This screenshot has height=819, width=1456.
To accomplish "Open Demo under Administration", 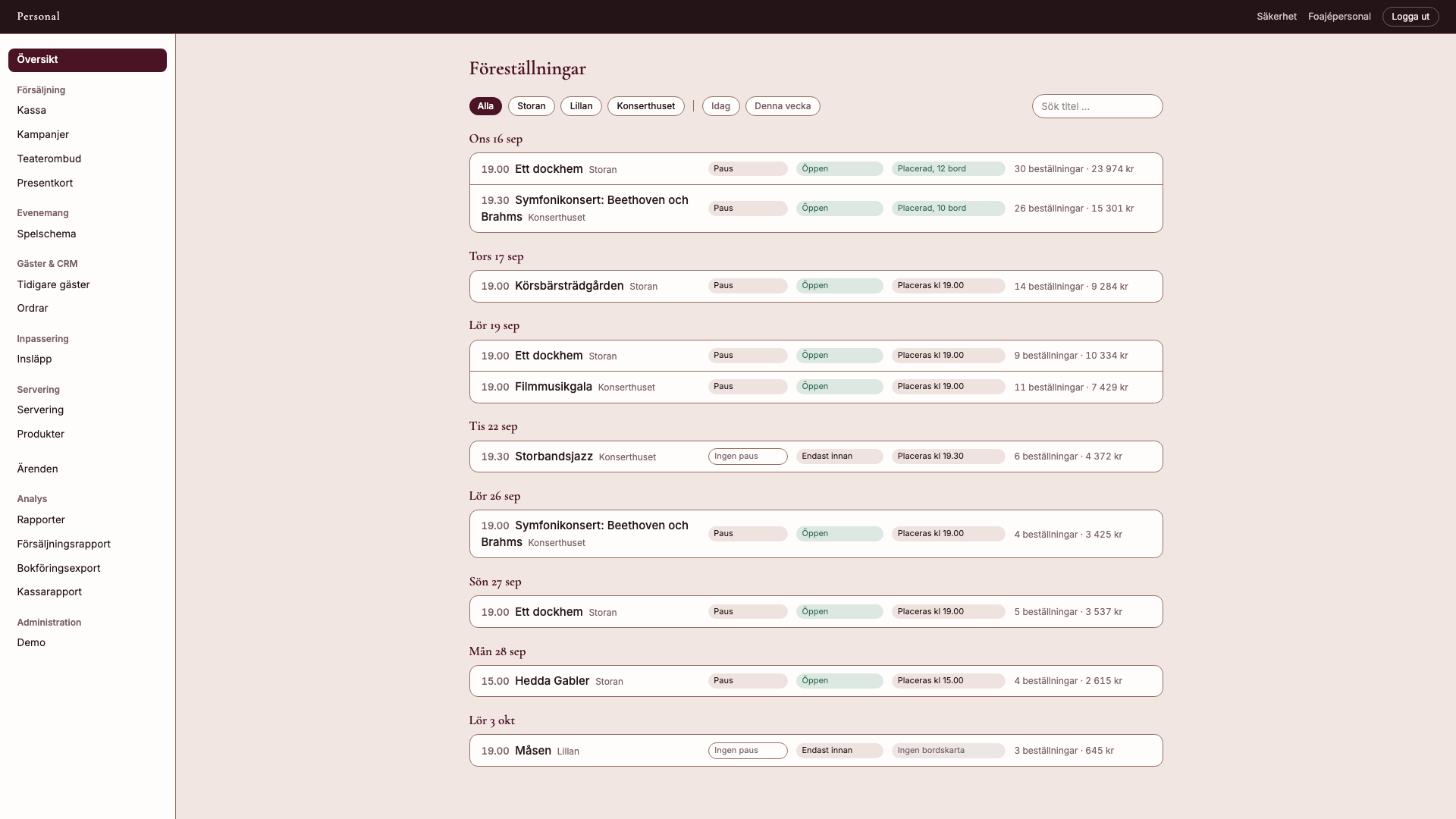I will click(87, 642).
